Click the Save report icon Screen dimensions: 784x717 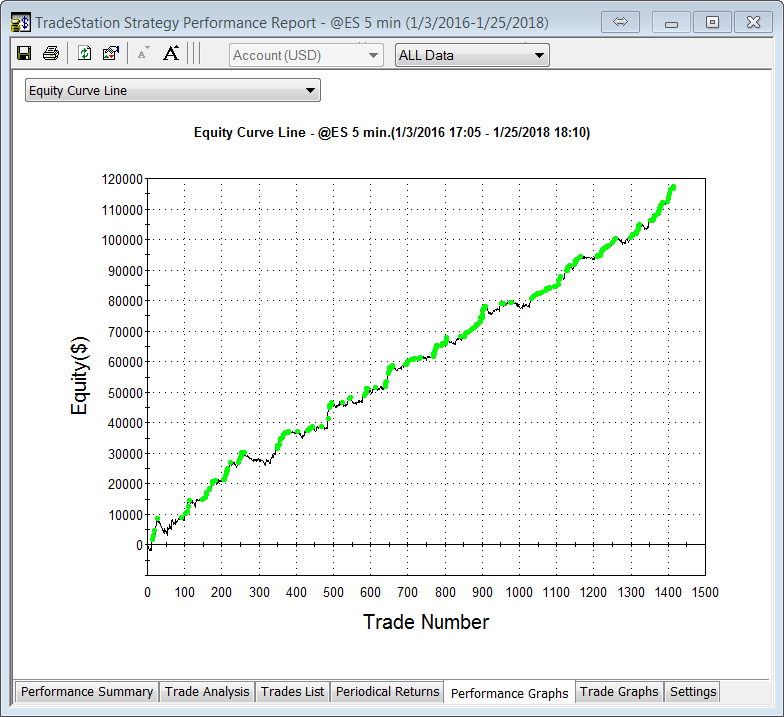24,54
